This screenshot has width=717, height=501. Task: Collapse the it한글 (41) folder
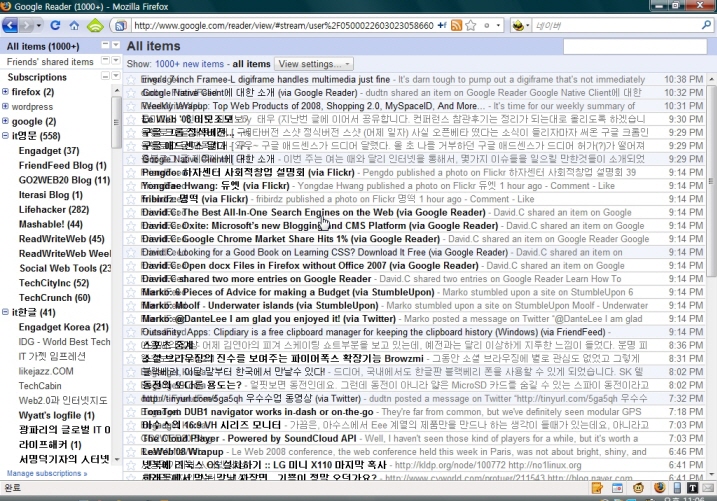point(5,312)
